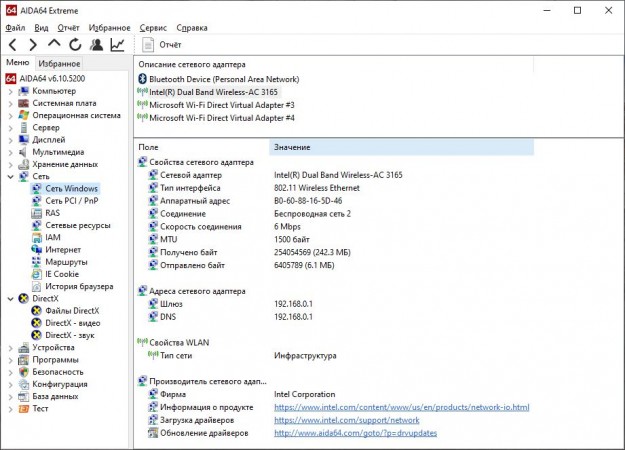Click the user profile icon in toolbar

[x=96, y=44]
